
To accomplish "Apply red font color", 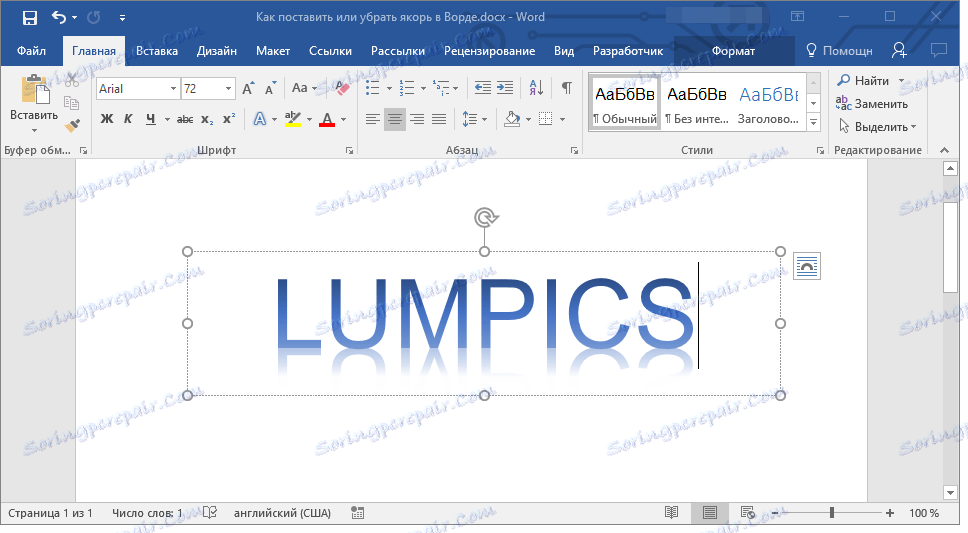I will click(327, 119).
